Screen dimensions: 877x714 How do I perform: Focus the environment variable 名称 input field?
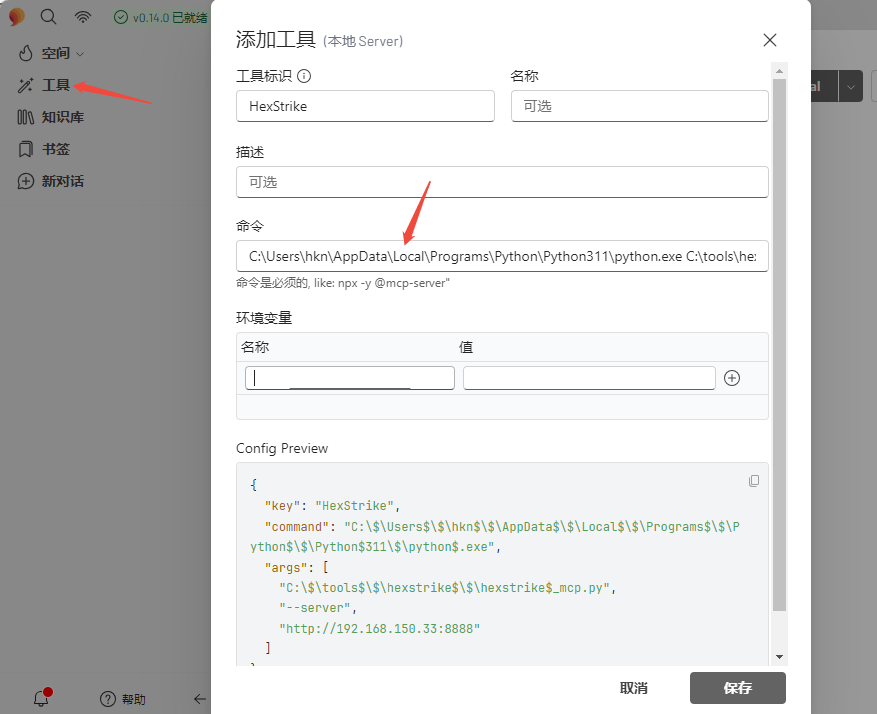pos(349,377)
